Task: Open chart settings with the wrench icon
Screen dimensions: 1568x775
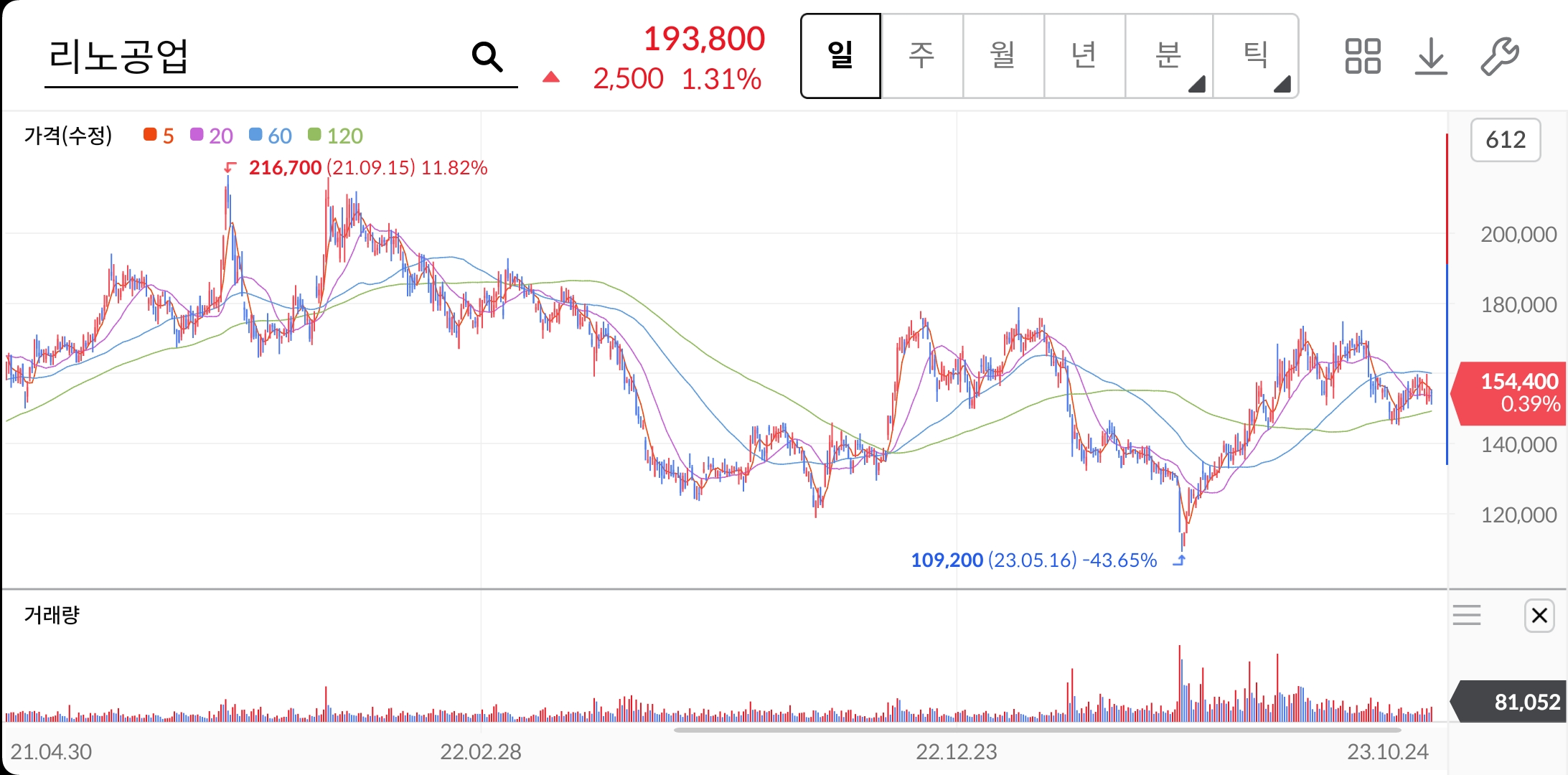Action: (1498, 56)
